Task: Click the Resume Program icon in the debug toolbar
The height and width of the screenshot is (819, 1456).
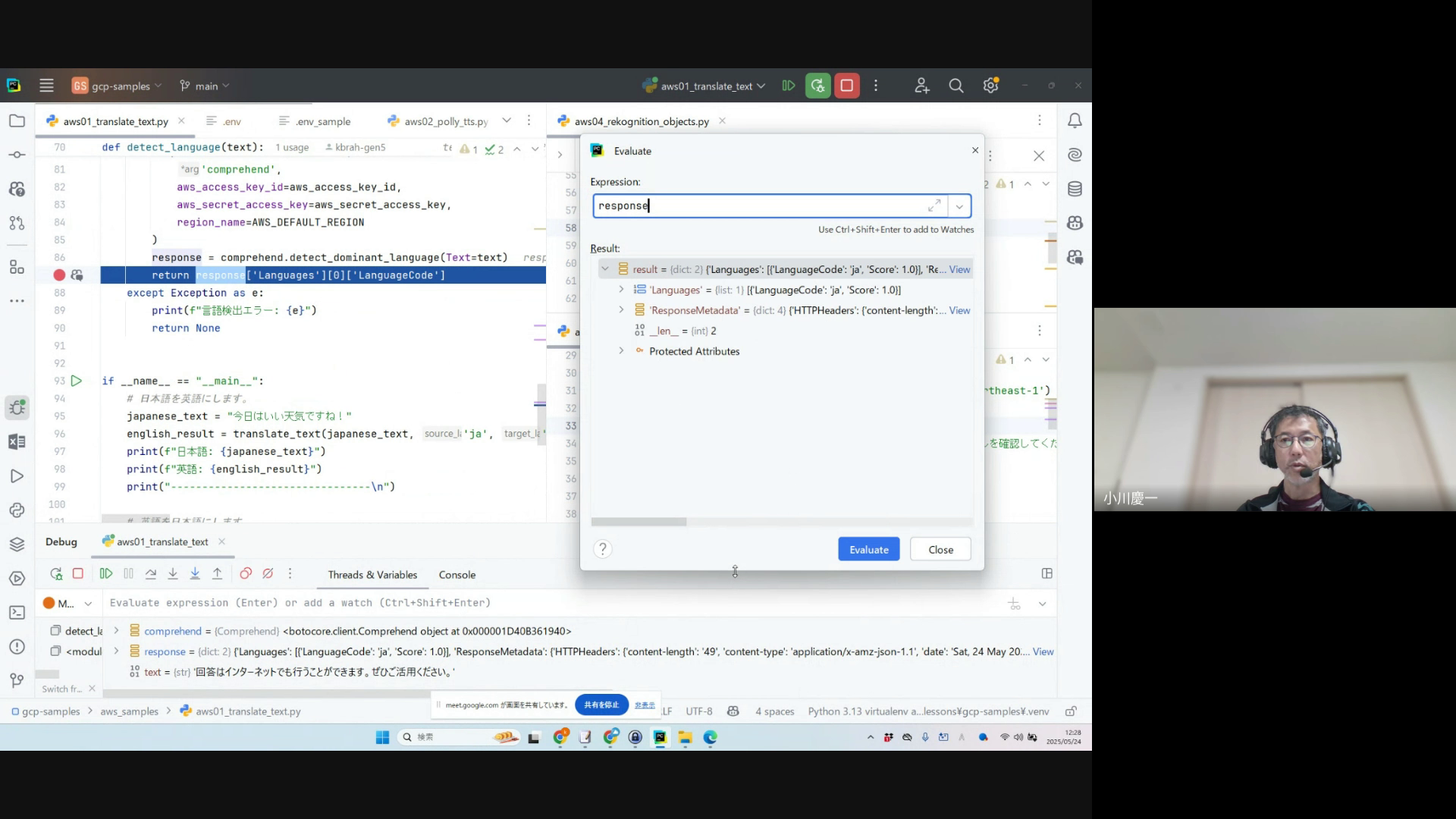Action: coord(106,574)
